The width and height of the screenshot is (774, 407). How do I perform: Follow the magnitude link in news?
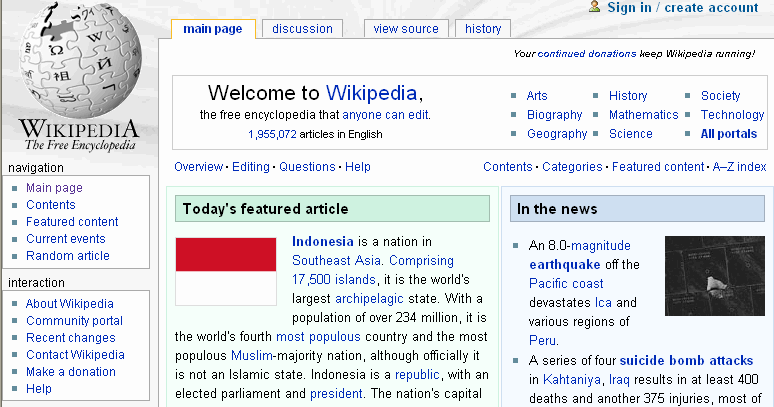(601, 246)
